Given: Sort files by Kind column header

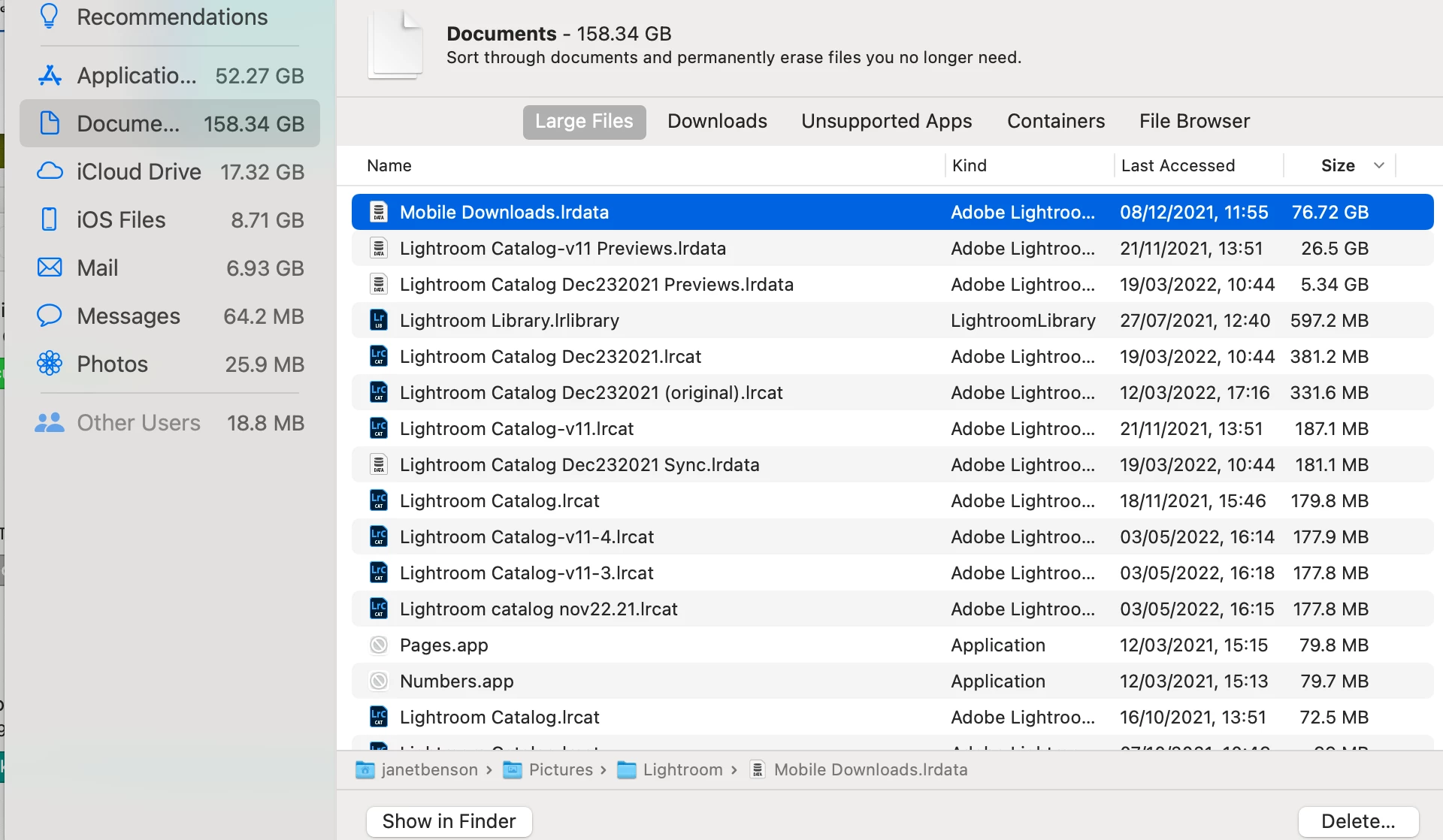Looking at the screenshot, I should 970,165.
